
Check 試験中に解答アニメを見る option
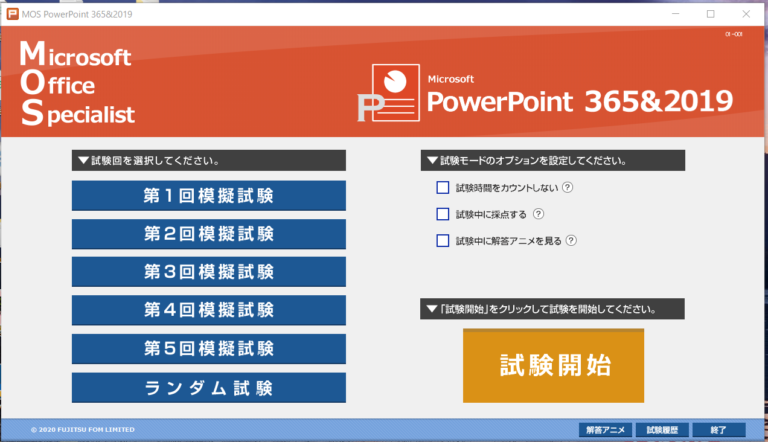pos(443,241)
